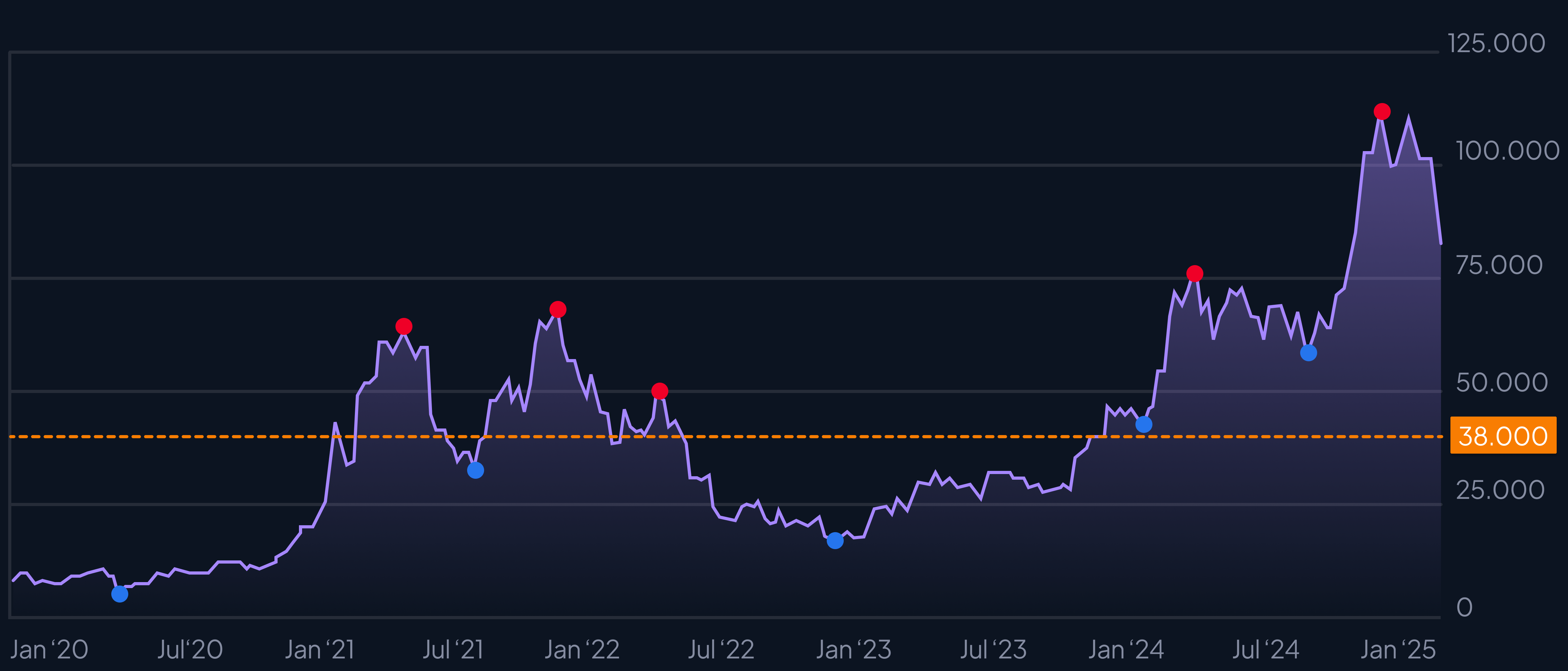Click the Jan '25 x-axis label
The width and height of the screenshot is (1568, 671).
[1398, 650]
